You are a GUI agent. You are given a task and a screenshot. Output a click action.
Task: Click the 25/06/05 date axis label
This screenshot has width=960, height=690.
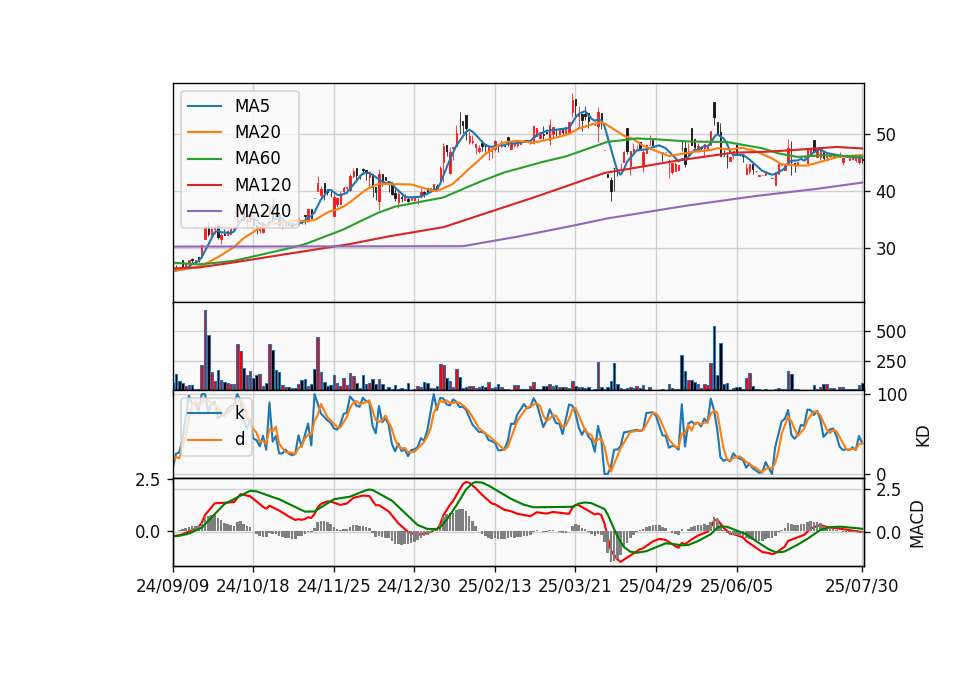point(737,586)
